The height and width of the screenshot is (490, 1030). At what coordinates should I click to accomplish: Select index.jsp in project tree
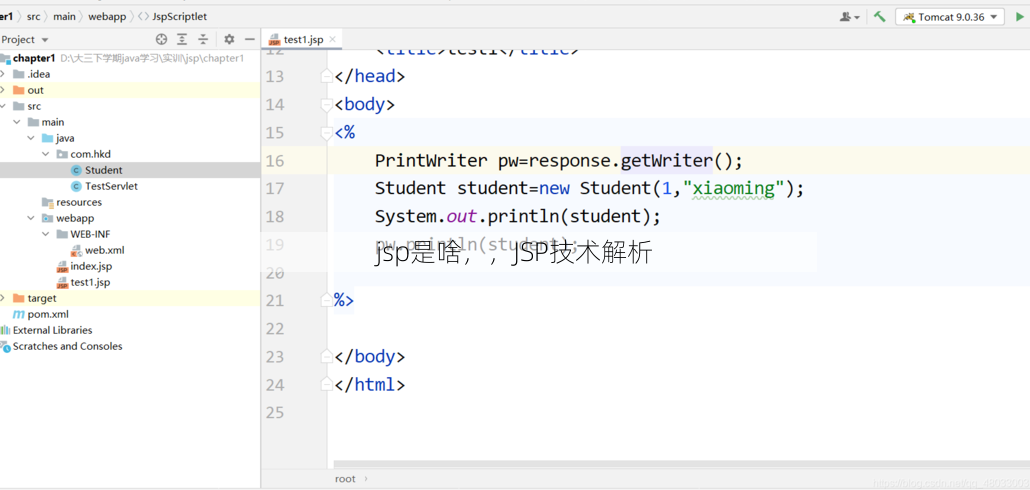click(91, 266)
